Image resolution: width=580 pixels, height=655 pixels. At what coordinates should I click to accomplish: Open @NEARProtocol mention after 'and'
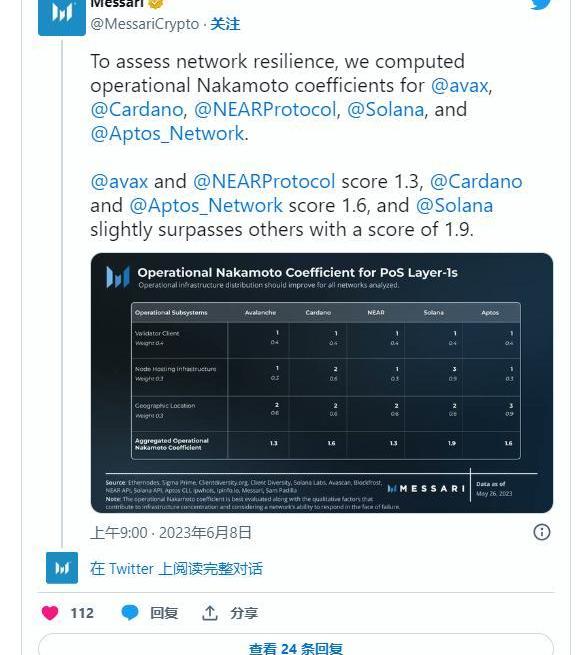click(x=264, y=182)
